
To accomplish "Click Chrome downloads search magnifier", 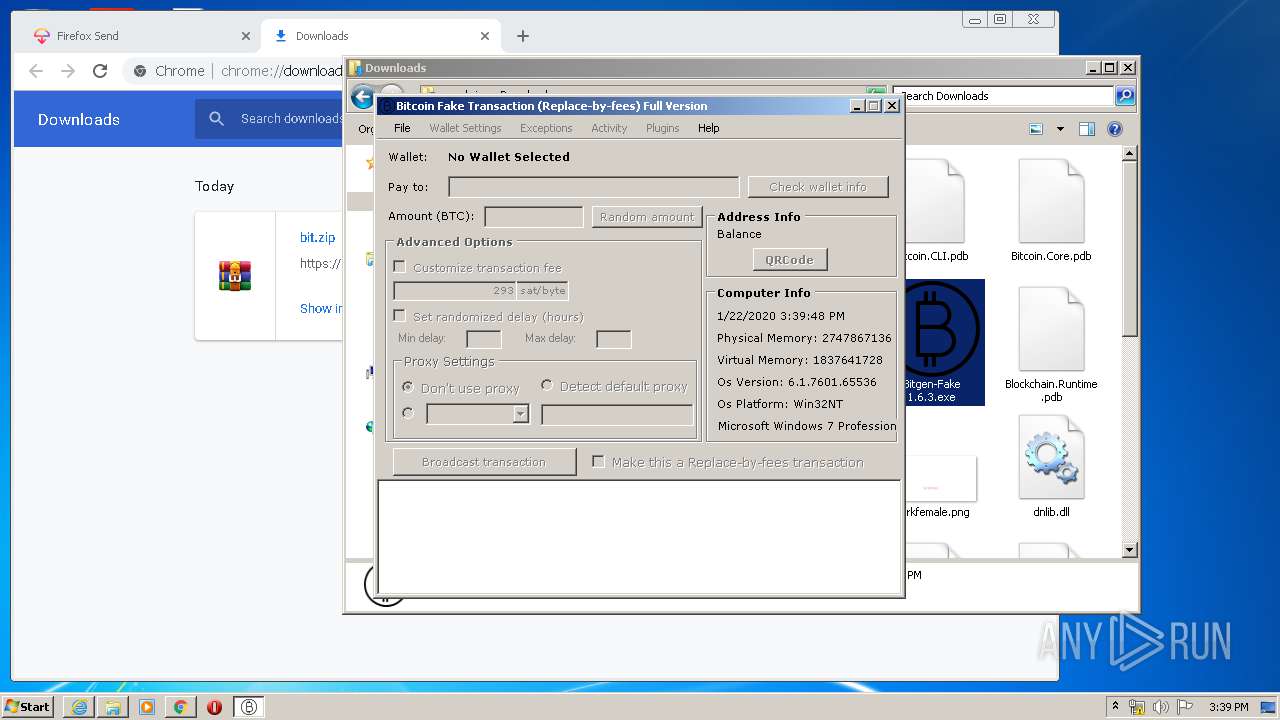I will point(217,119).
